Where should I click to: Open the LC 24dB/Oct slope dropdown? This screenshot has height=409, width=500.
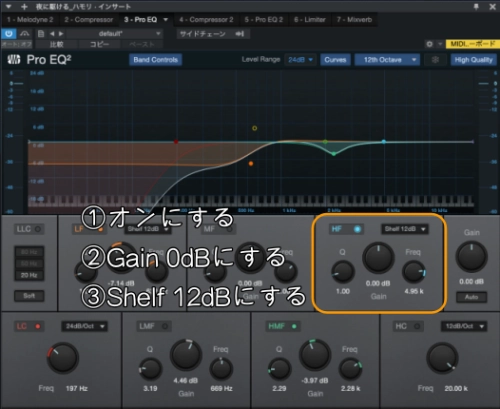(x=84, y=326)
